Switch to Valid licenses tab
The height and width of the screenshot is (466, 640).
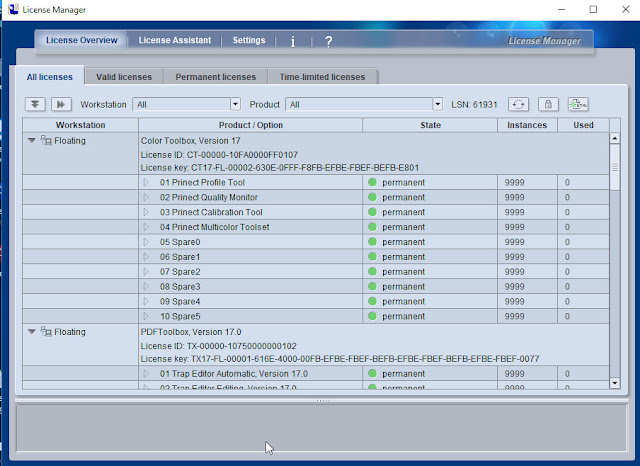(x=124, y=77)
